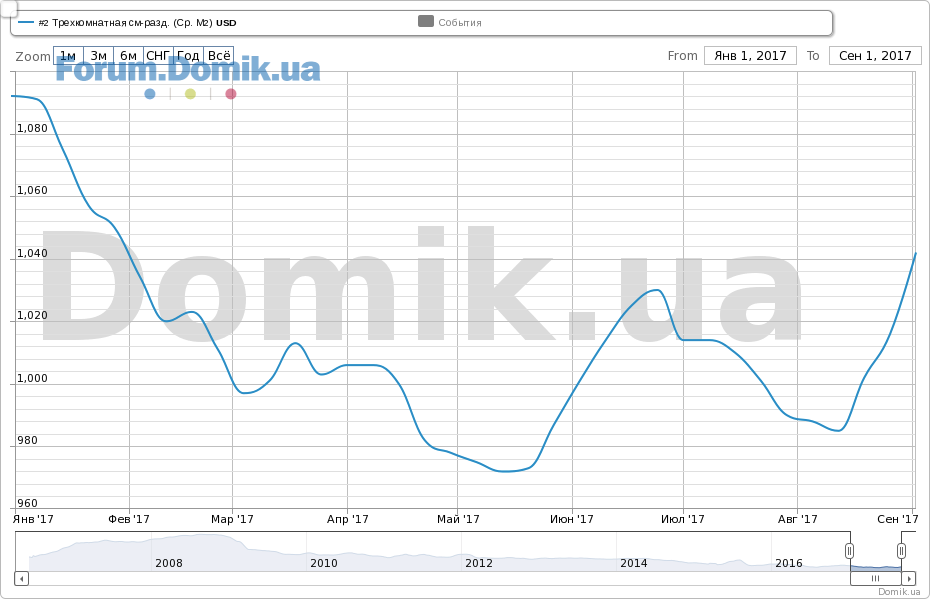Click the 1,040 y-axis value

(x=32, y=253)
